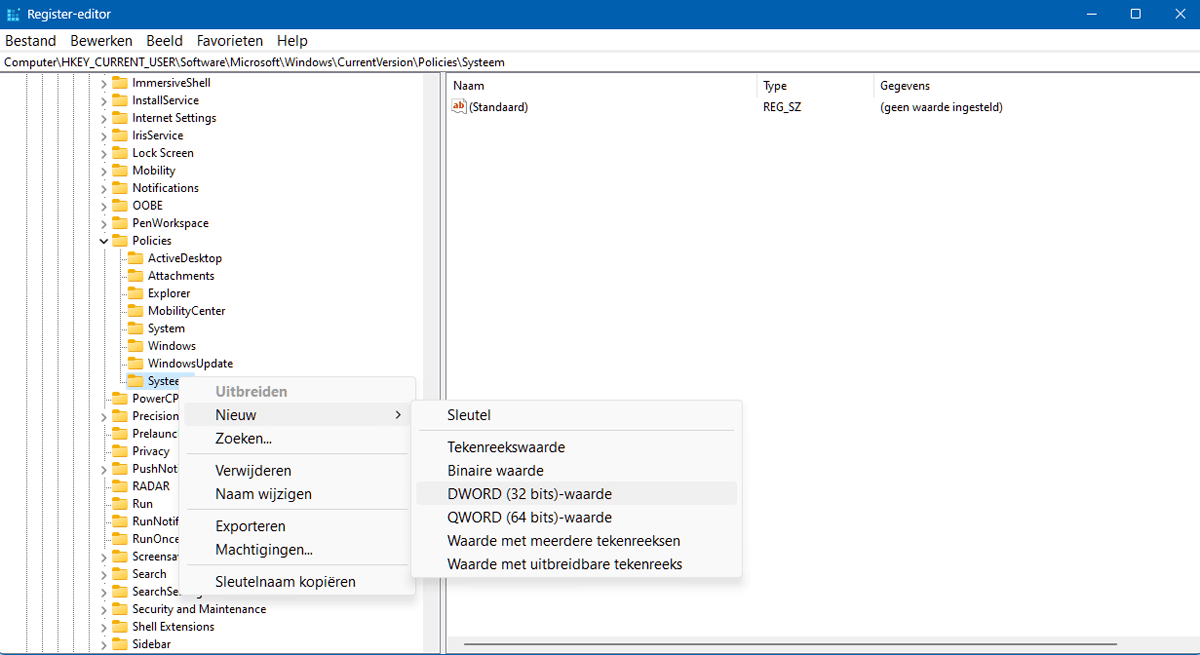Expand the Sidebar tree node
This screenshot has height=655, width=1200.
[x=104, y=644]
